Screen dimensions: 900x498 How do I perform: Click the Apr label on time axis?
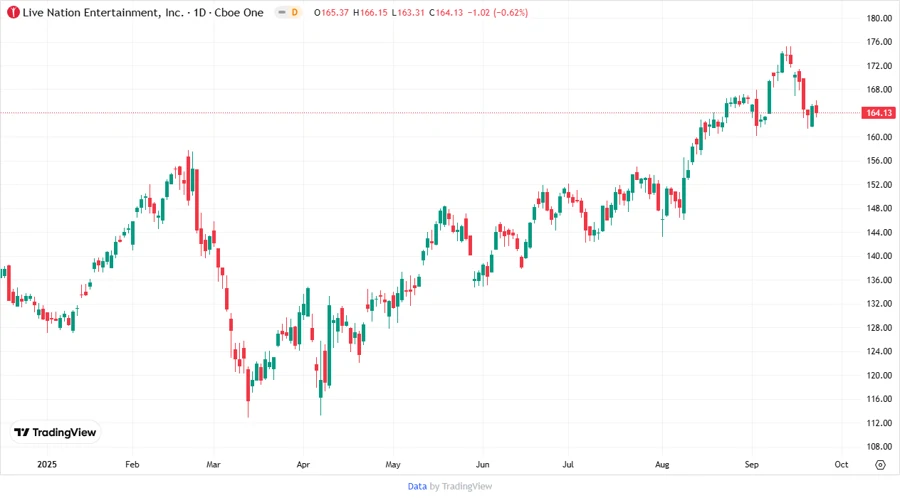point(303,465)
